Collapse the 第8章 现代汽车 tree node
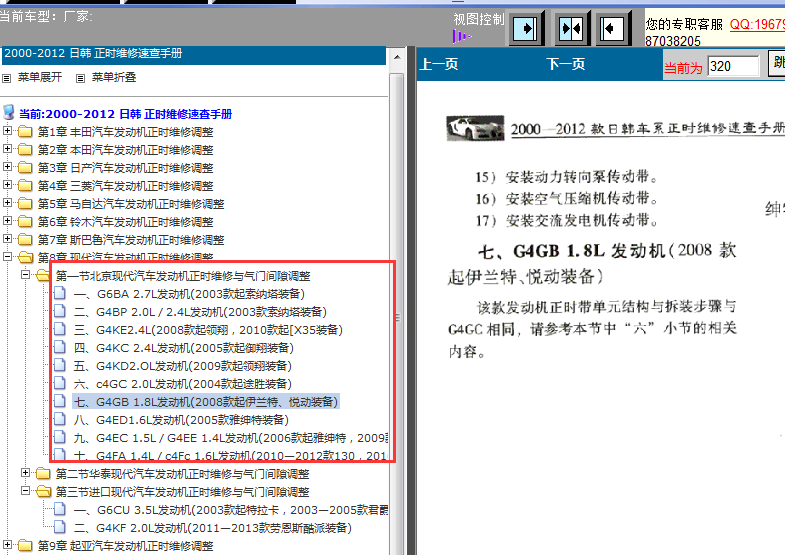This screenshot has height=555, width=785. coord(7,257)
